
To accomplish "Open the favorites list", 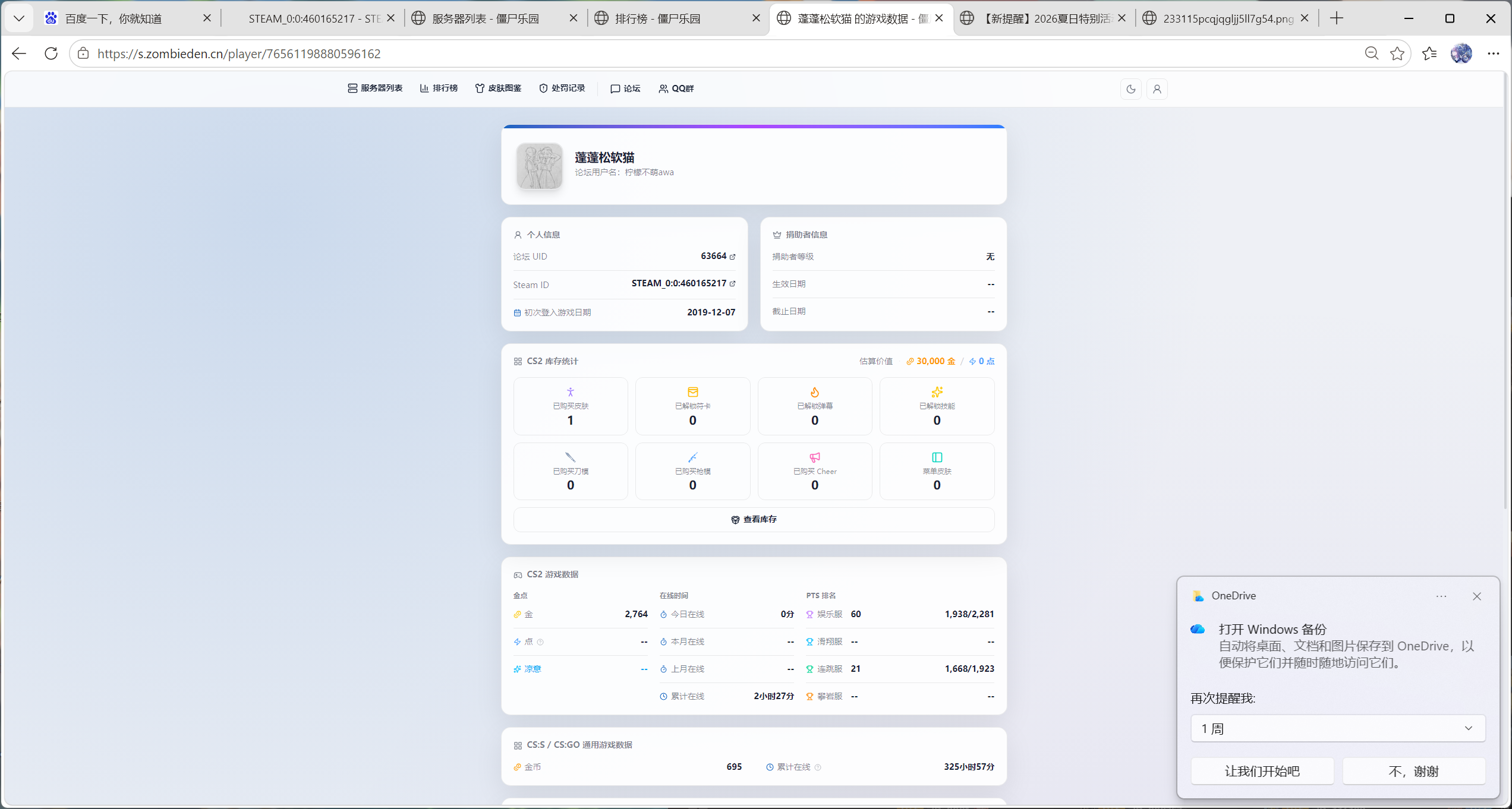I will pyautogui.click(x=1429, y=53).
